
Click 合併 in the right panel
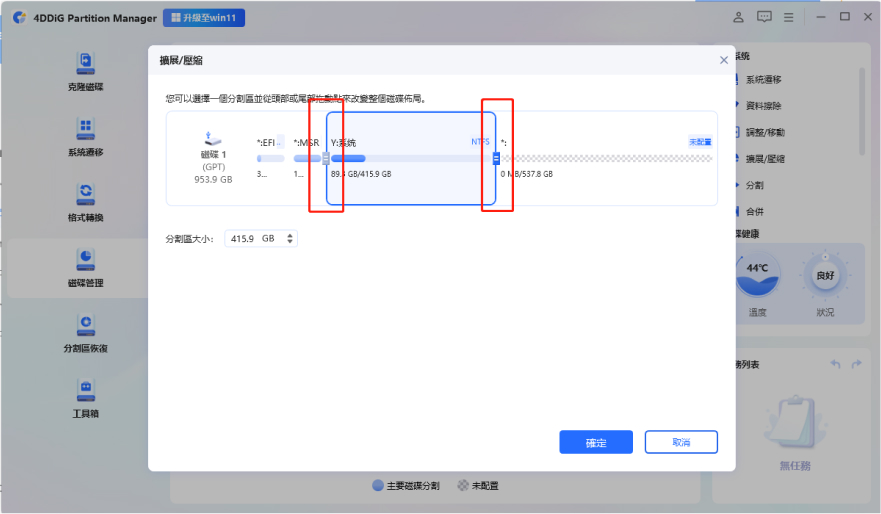[755, 212]
